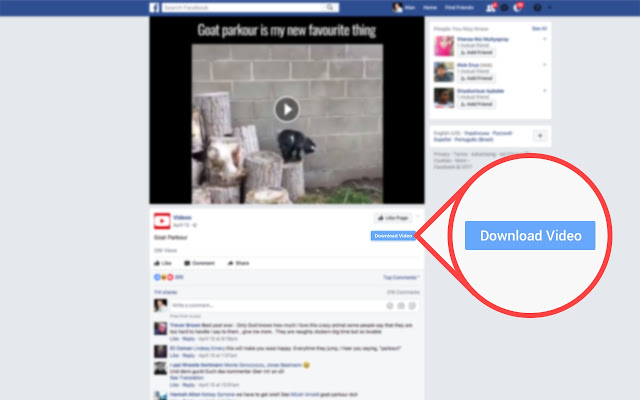
Task: Click the Facebook logo in the top bar
Action: 154,7
